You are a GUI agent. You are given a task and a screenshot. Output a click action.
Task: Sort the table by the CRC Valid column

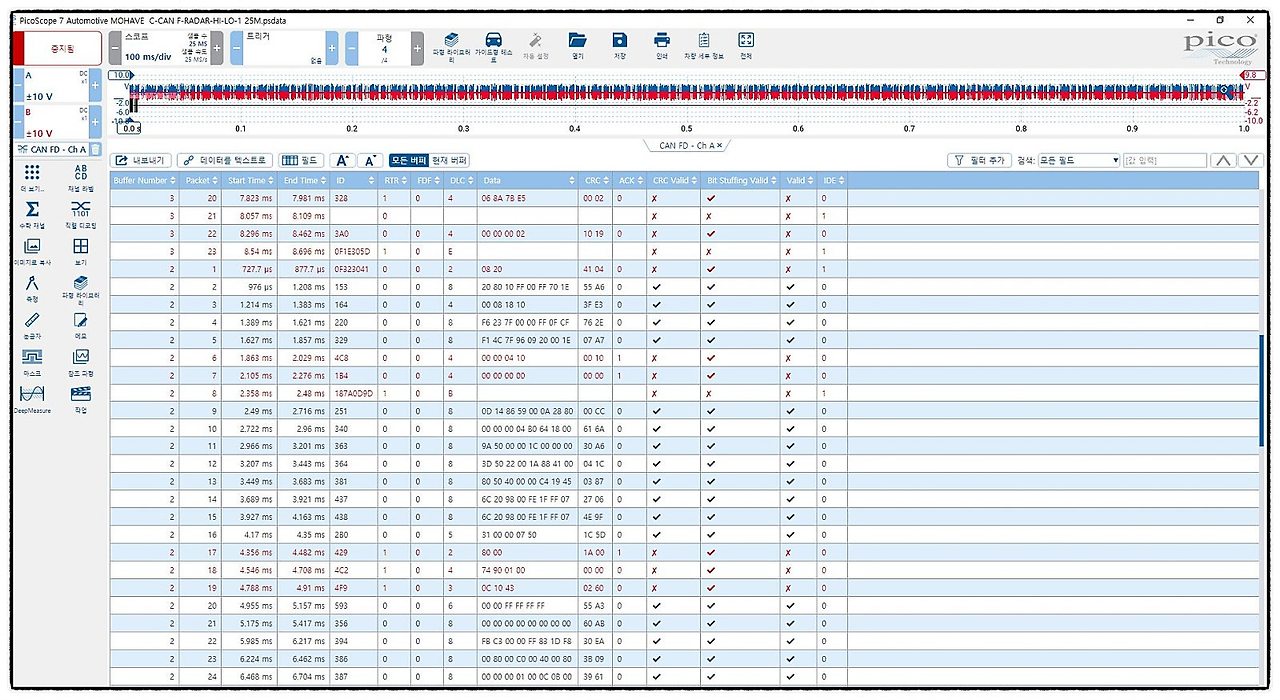click(674, 181)
